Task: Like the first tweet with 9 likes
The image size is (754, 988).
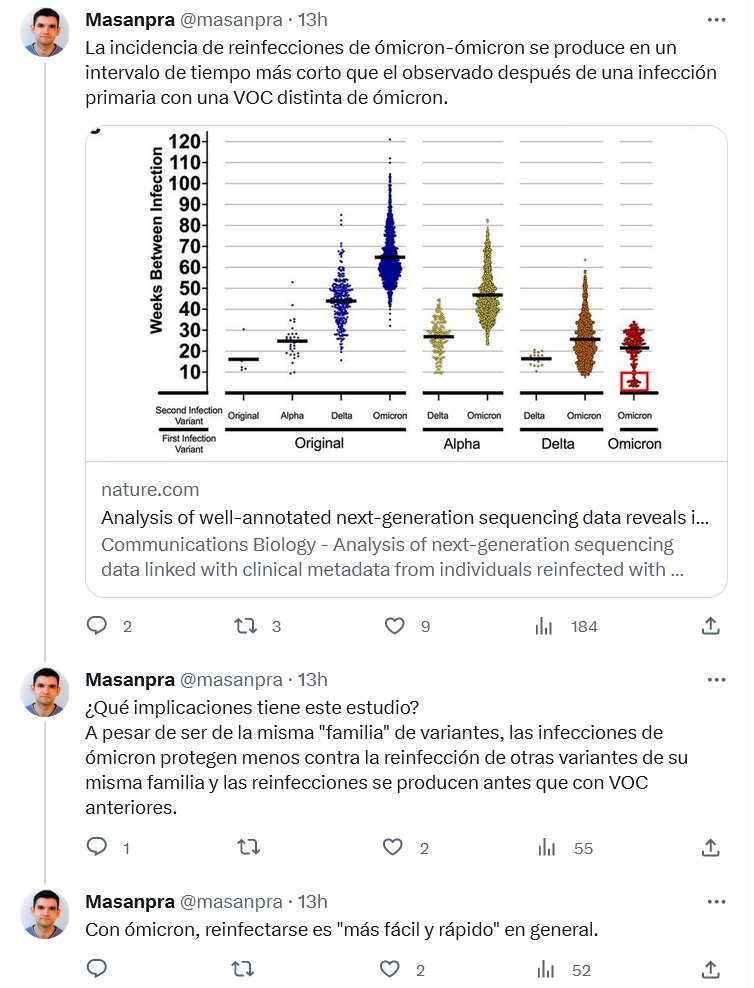Action: point(395,626)
